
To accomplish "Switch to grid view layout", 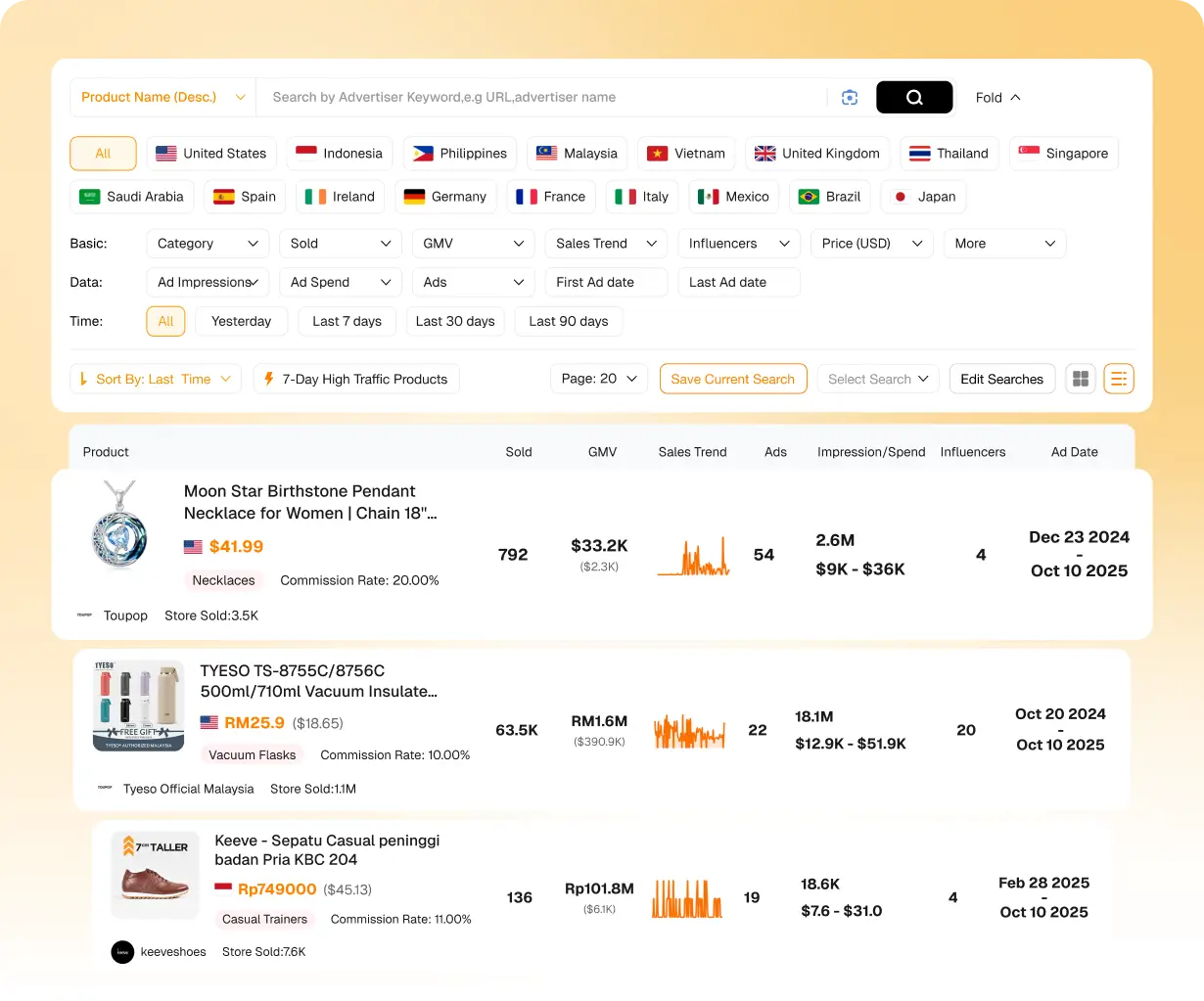I will click(1080, 379).
